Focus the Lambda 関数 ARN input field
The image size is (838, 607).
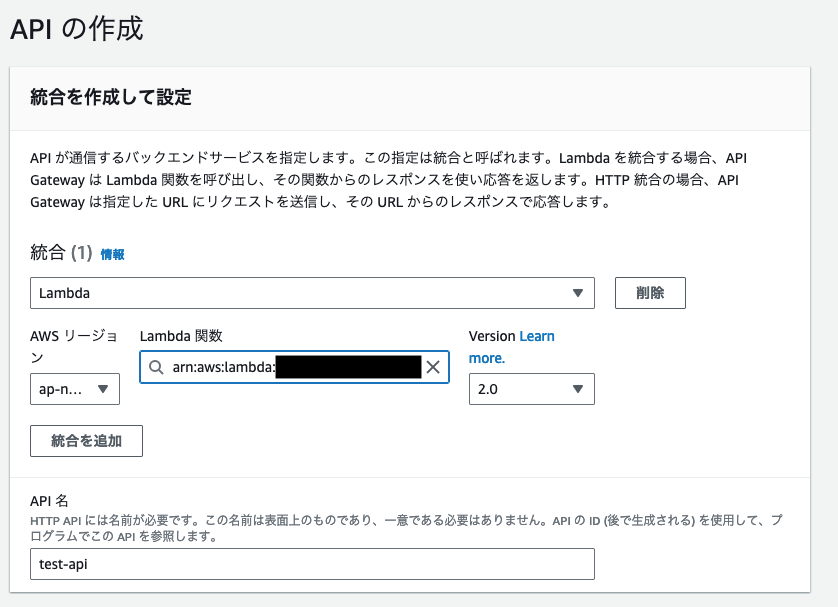(x=294, y=367)
